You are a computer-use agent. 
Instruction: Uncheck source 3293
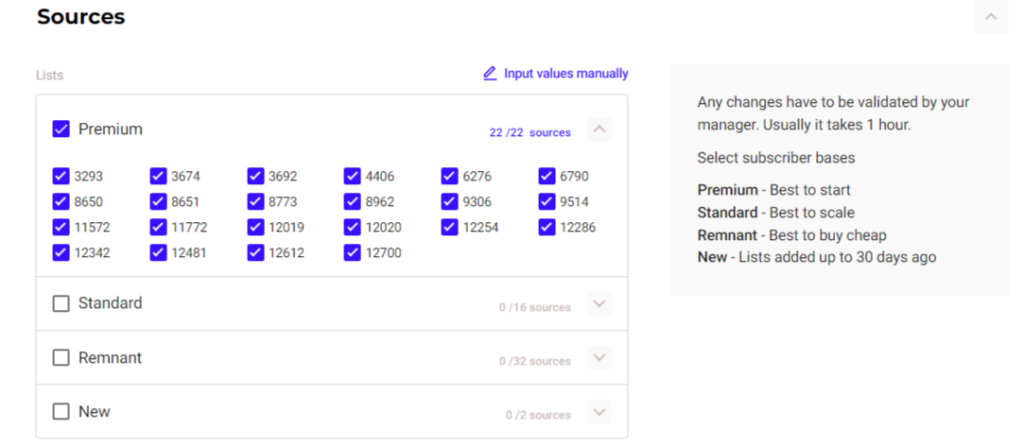tap(61, 176)
